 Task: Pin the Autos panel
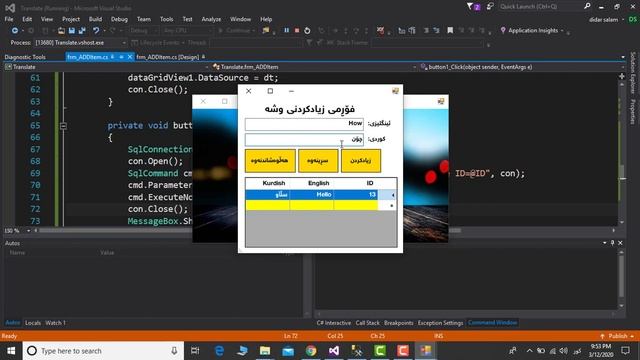[x=612, y=243]
